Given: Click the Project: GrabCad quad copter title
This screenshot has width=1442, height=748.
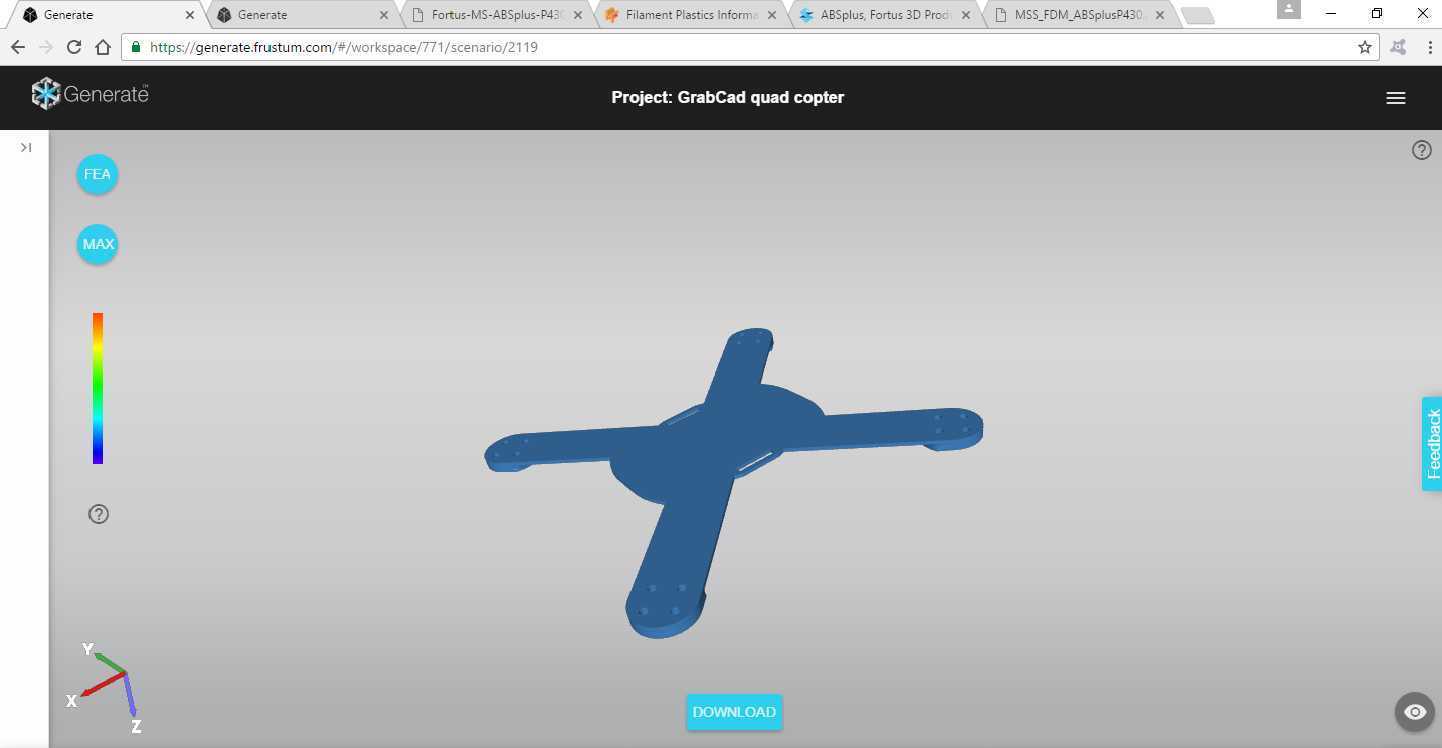Looking at the screenshot, I should tap(728, 97).
